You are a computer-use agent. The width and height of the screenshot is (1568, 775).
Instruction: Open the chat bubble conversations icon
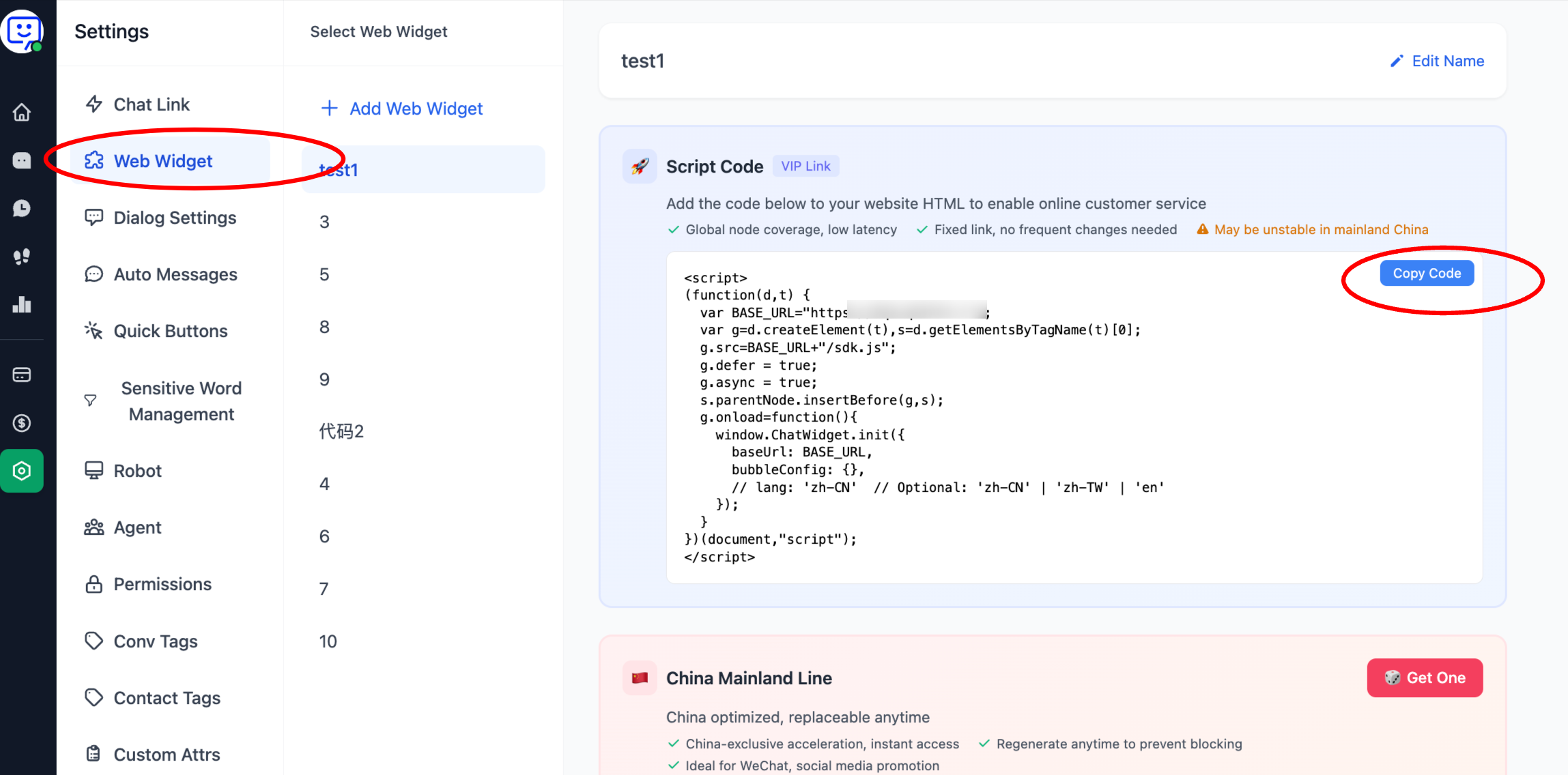[22, 160]
